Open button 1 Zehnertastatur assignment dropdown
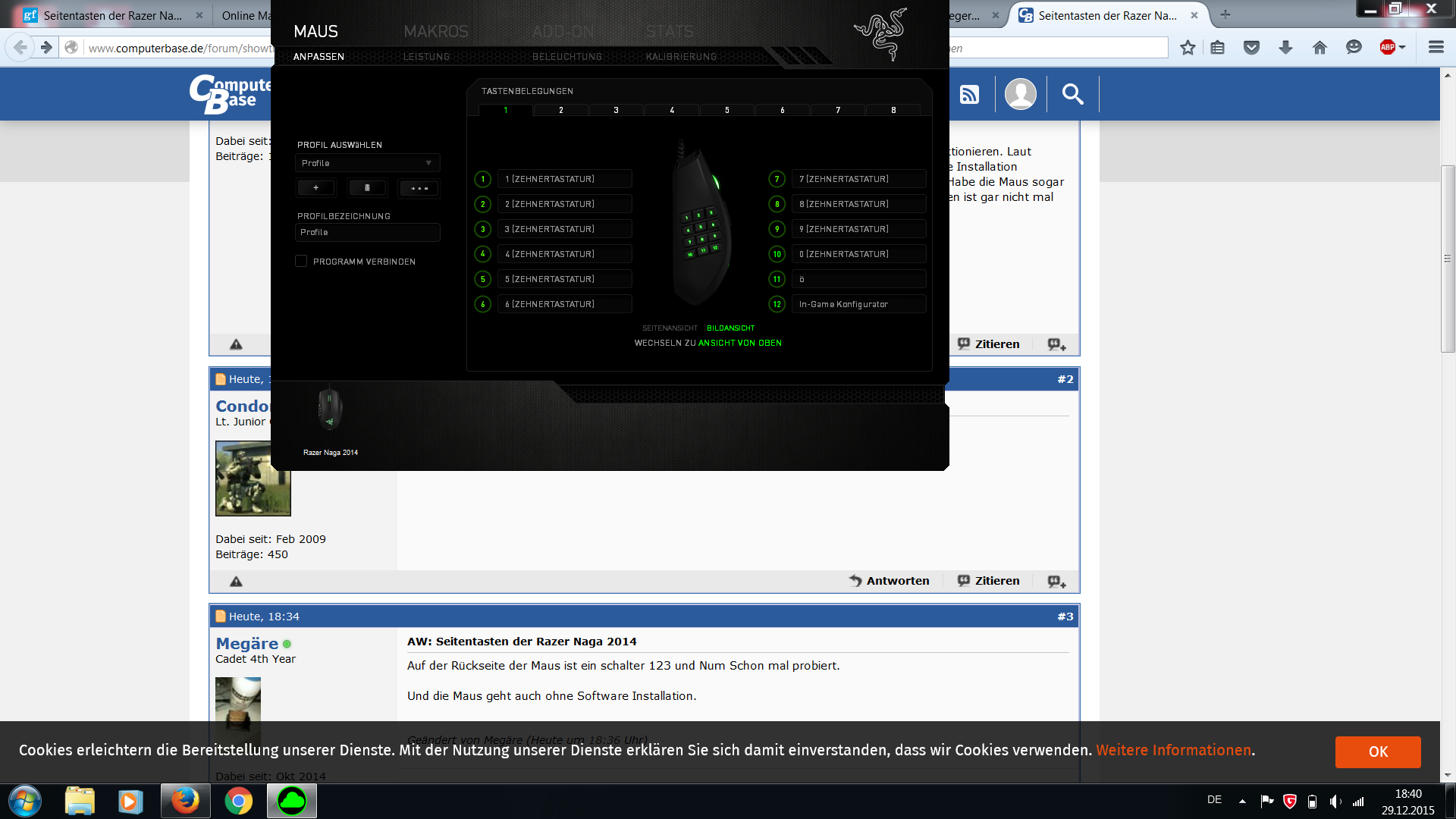This screenshot has height=819, width=1456. (x=564, y=179)
